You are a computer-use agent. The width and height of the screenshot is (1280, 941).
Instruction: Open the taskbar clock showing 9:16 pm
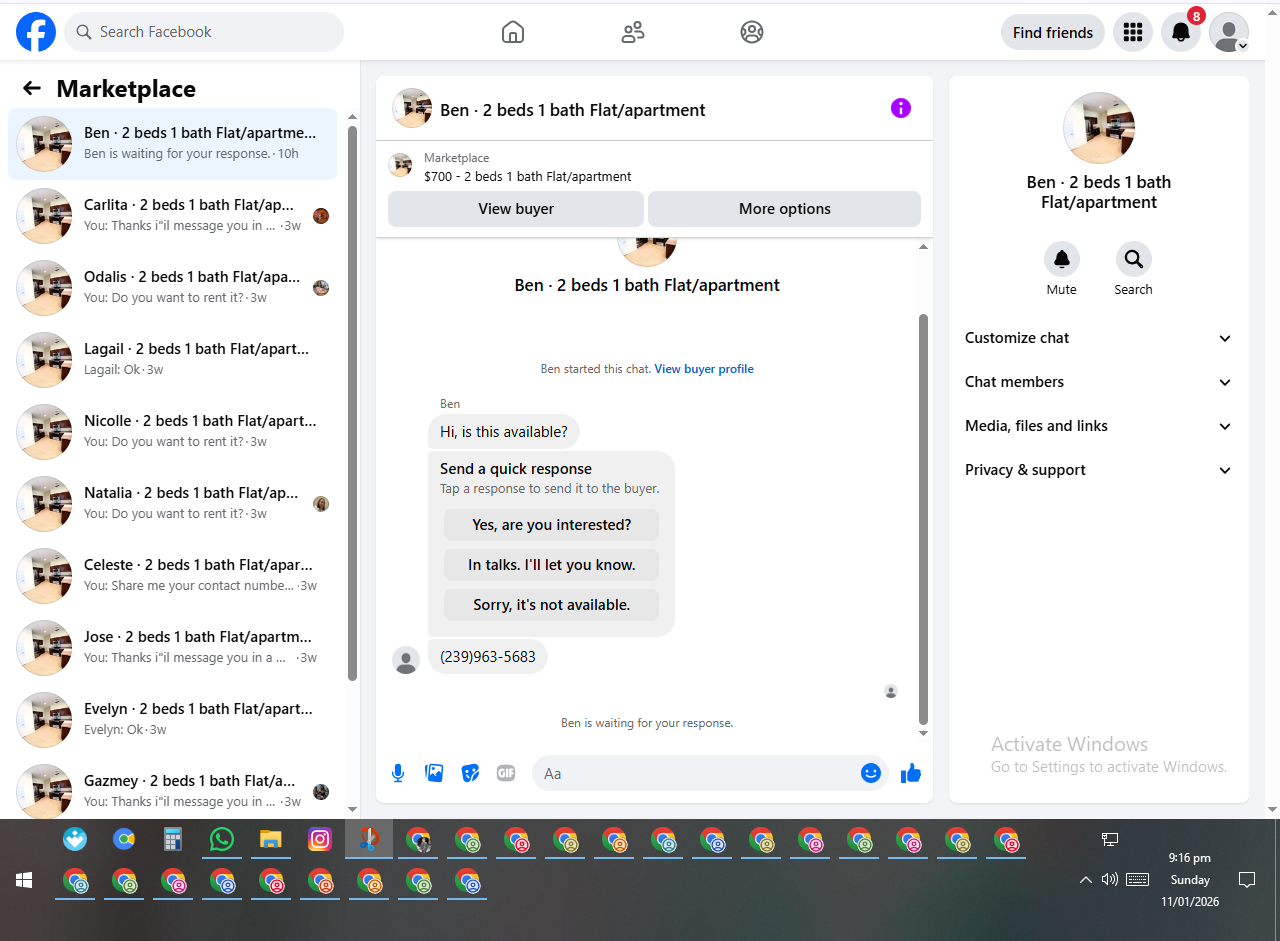(1190, 880)
